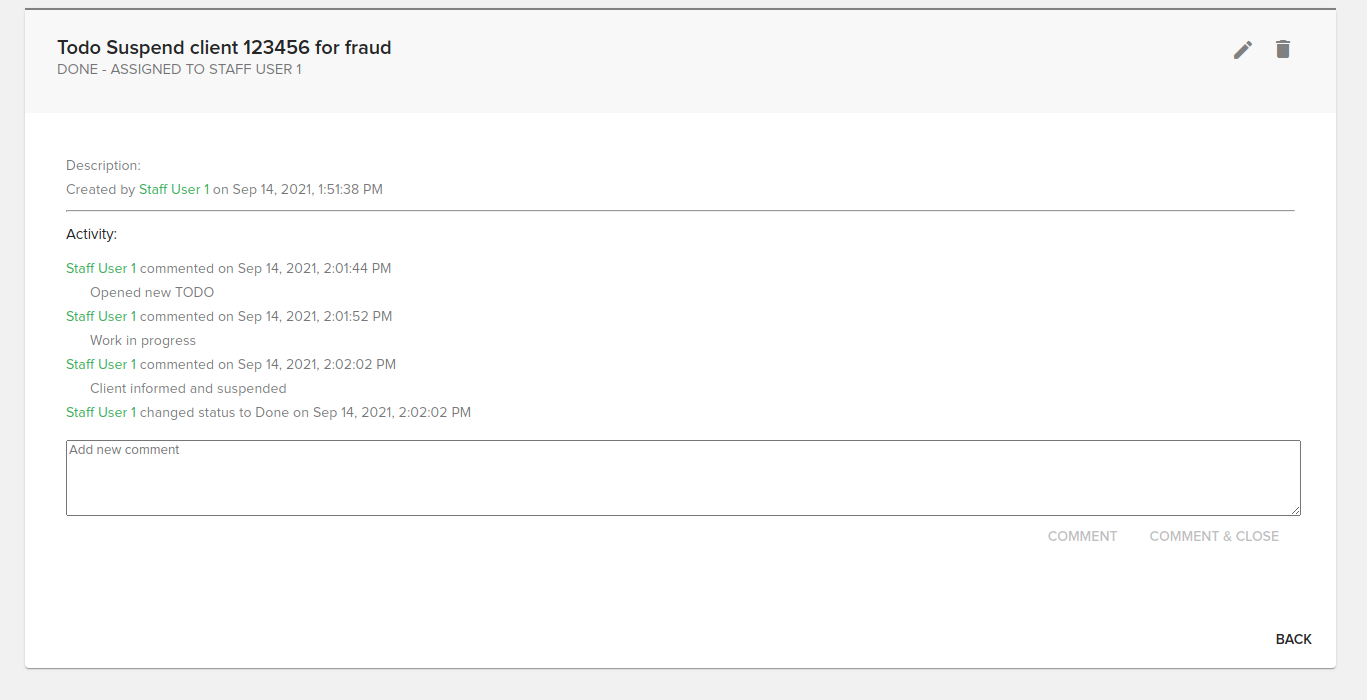1367x700 pixels.
Task: Click the 'Opened new TODO' comment text
Action: click(x=152, y=292)
